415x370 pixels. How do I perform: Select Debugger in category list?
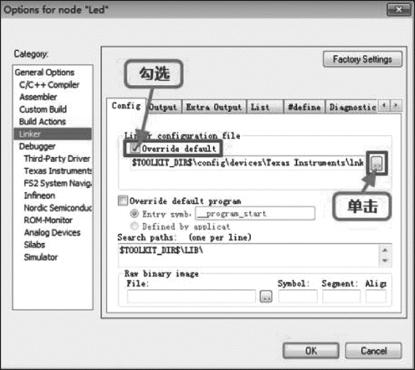click(x=37, y=146)
